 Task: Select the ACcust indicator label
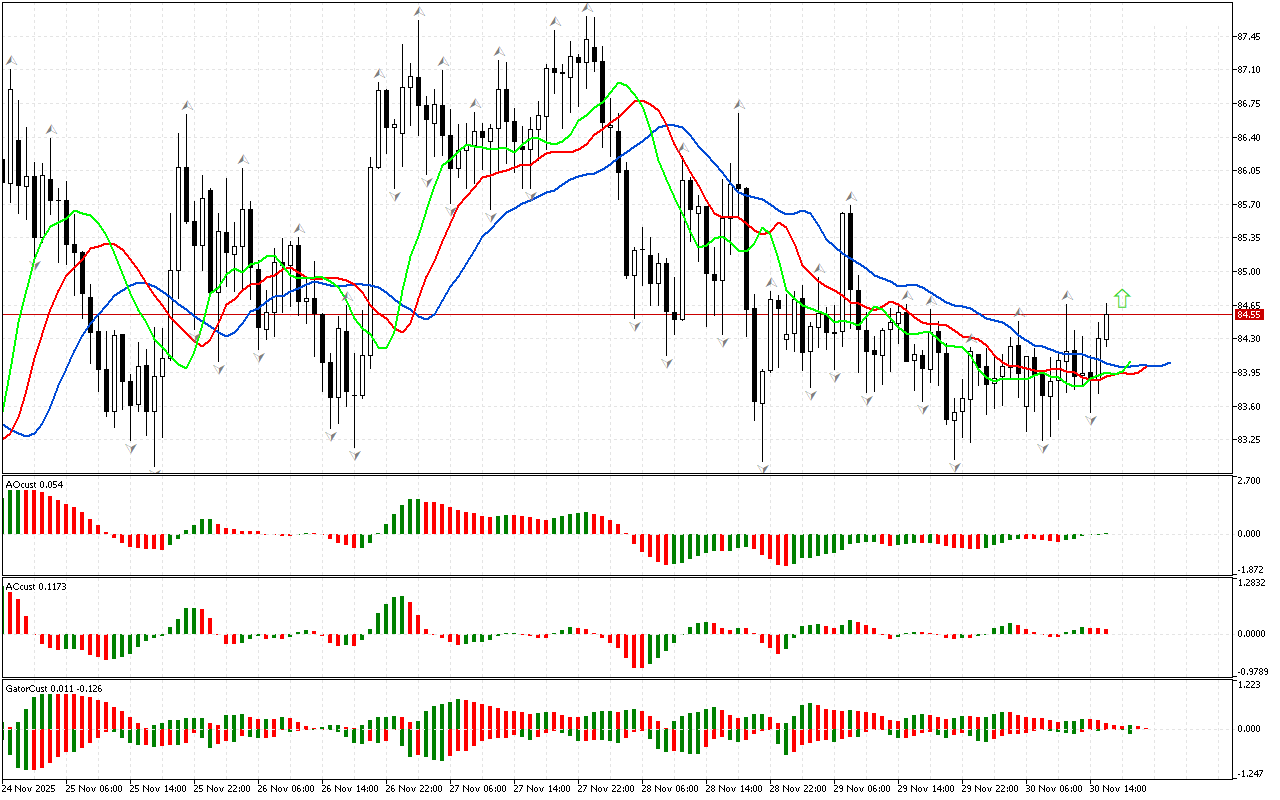pos(36,586)
